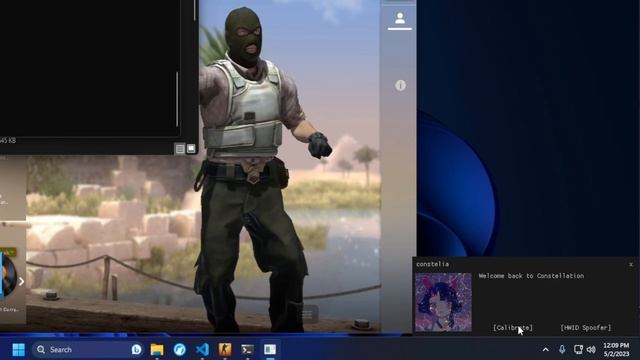The height and width of the screenshot is (360, 640).
Task: Select the active window app icon in taskbar
Action: pos(270,349)
